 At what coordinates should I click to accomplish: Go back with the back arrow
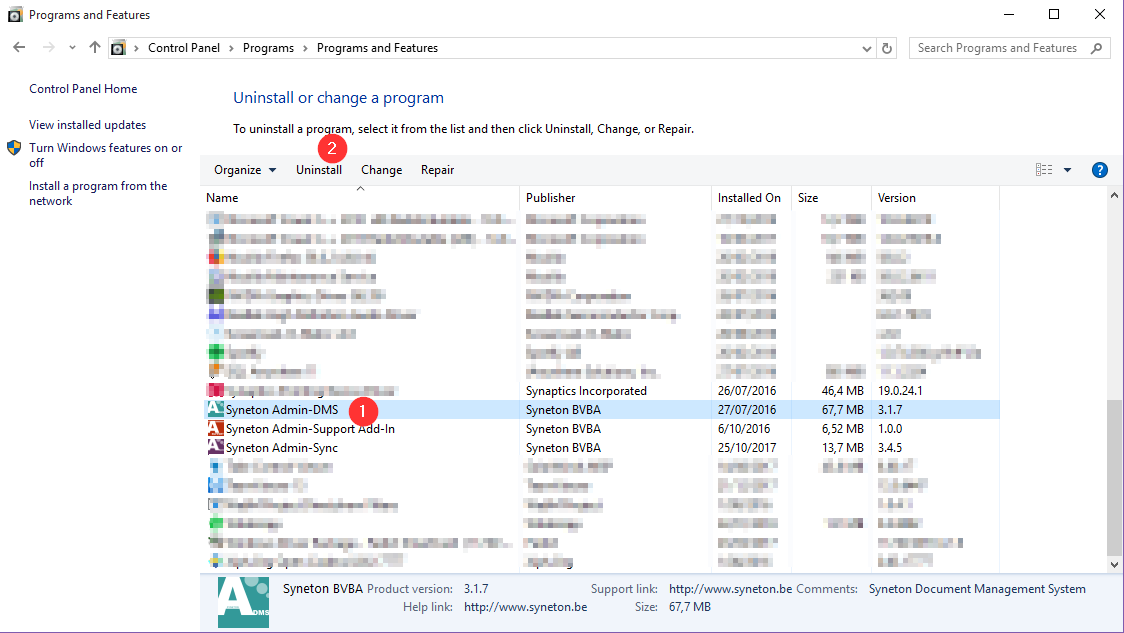click(19, 48)
